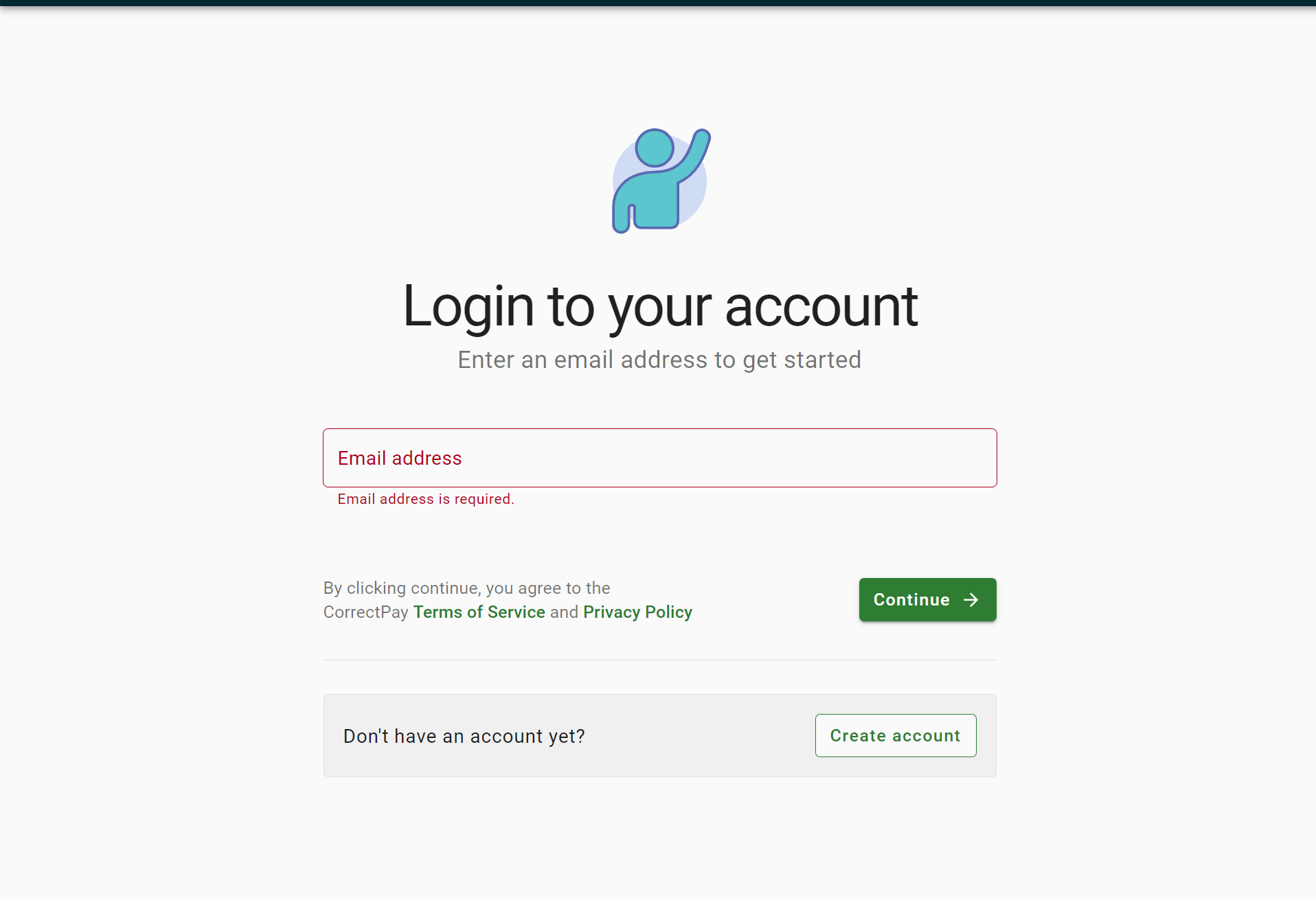This screenshot has width=1316, height=900.
Task: Click the word 'CorrectPay' in agreement text
Action: pos(366,612)
